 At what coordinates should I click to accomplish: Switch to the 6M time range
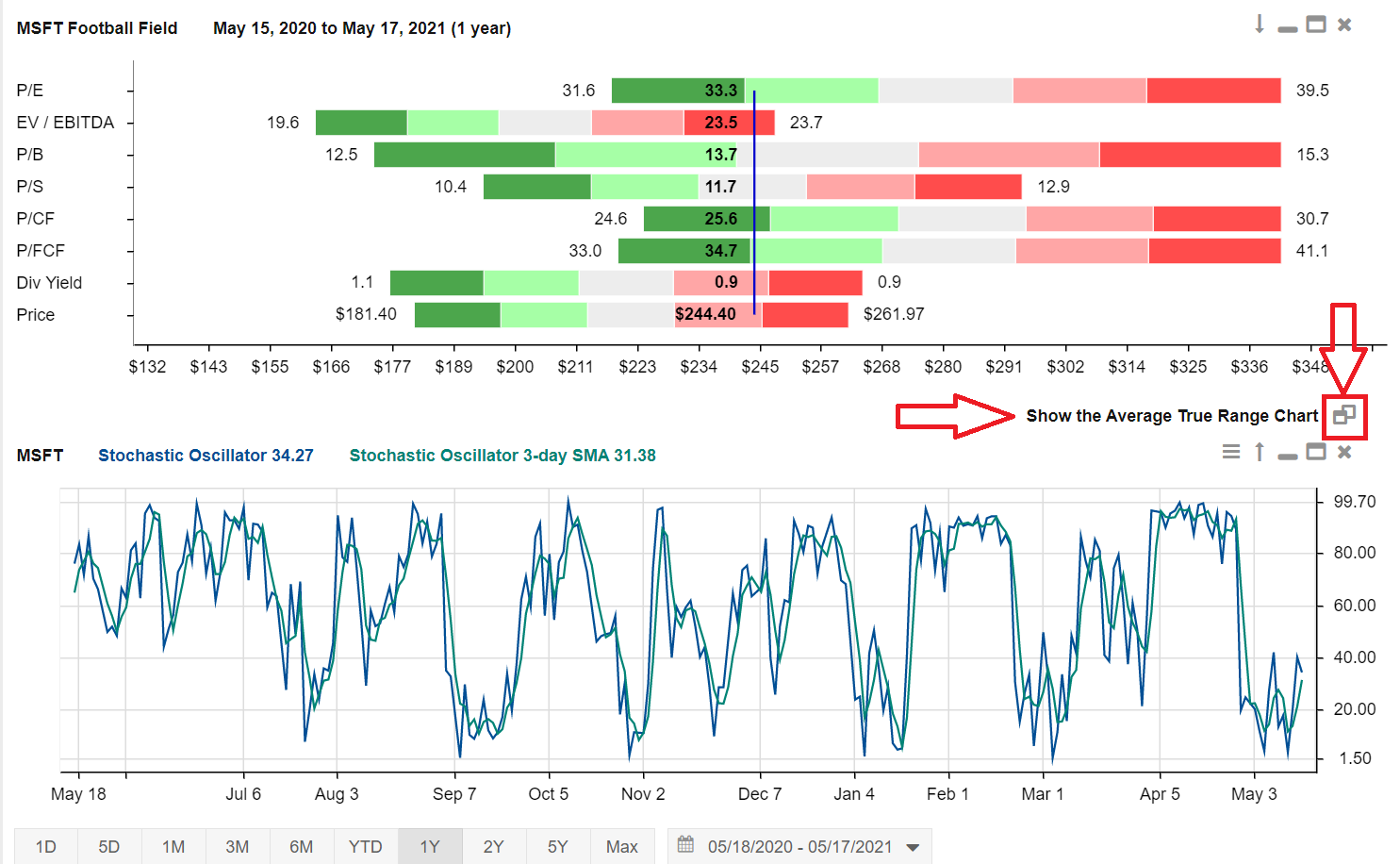(x=301, y=847)
